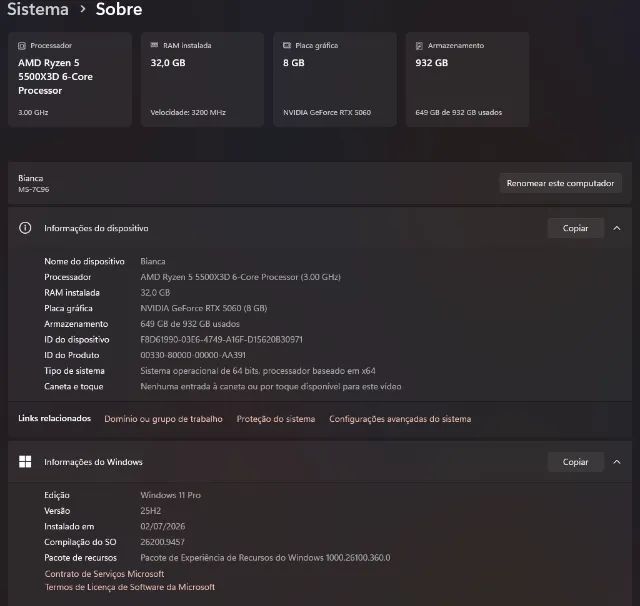
Task: Click the Edição value Windows 11 Pro
Action: coord(171,495)
